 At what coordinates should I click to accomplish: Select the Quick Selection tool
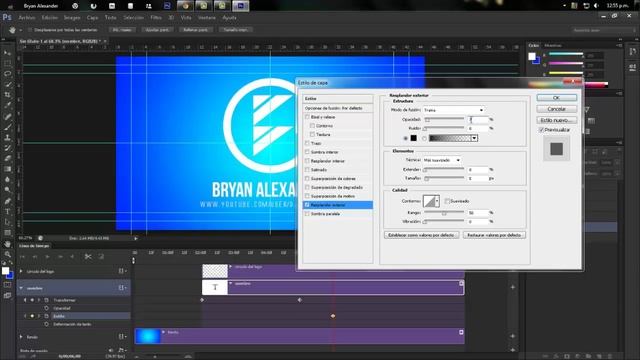7,84
